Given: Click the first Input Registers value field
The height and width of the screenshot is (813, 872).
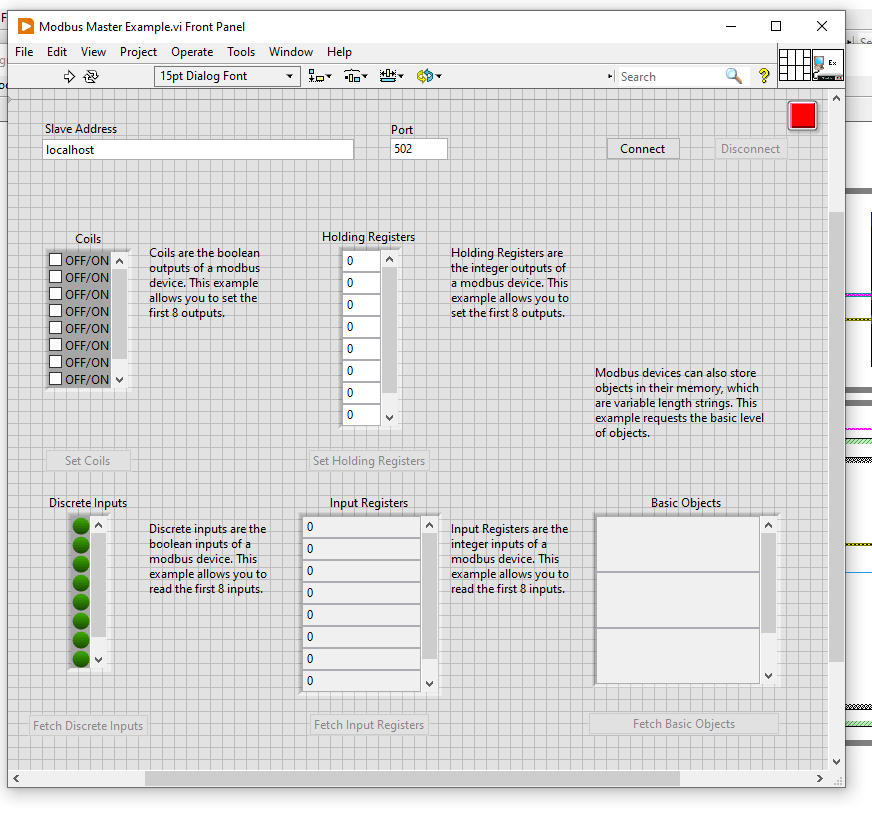Looking at the screenshot, I should pyautogui.click(x=361, y=527).
